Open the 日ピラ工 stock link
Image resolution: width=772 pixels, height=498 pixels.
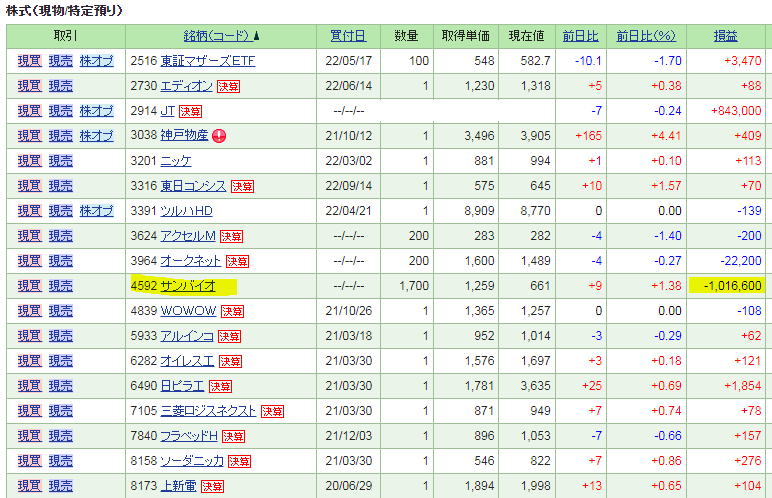tap(182, 386)
